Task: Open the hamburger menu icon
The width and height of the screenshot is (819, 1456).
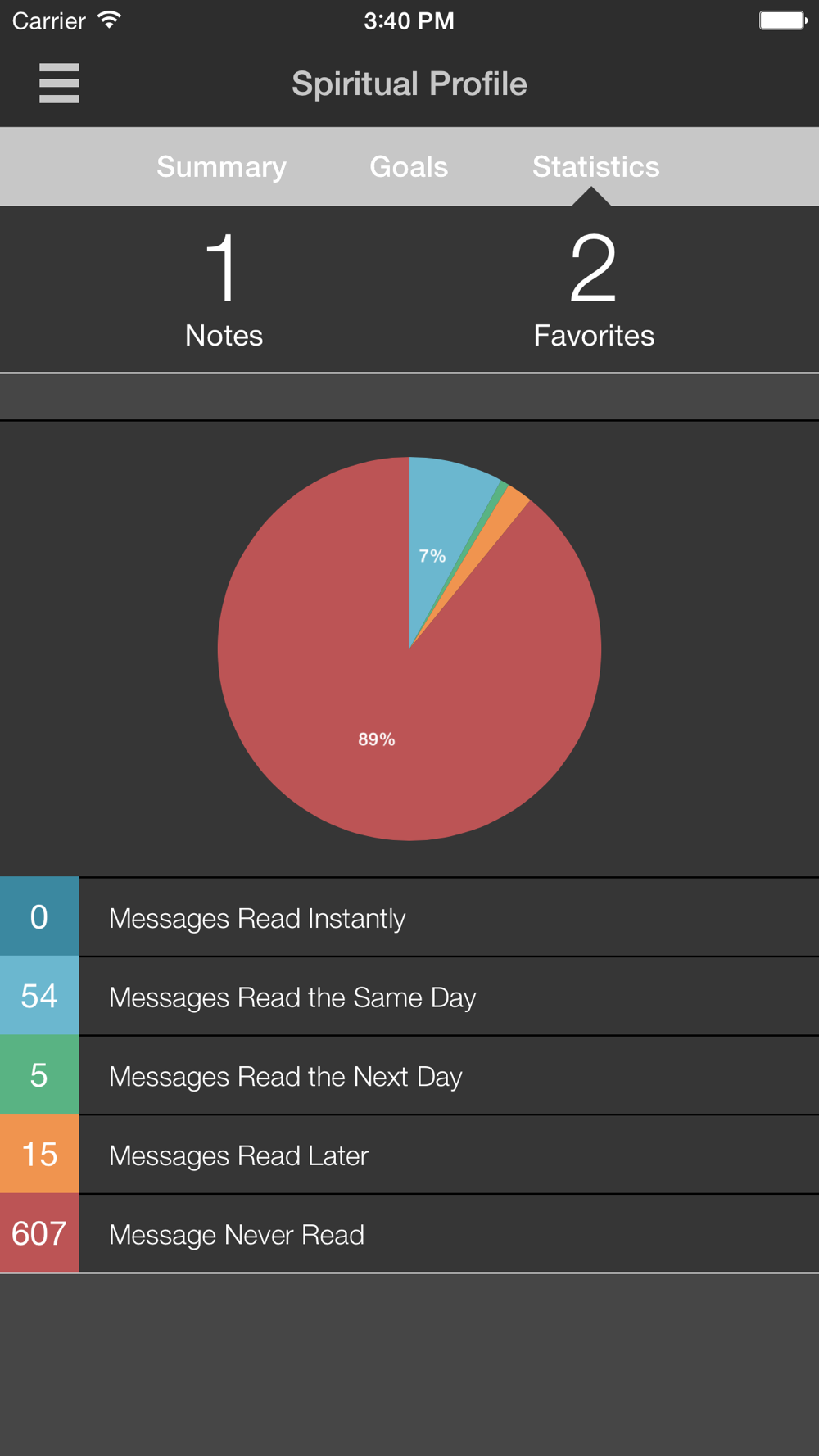Action: tap(59, 84)
